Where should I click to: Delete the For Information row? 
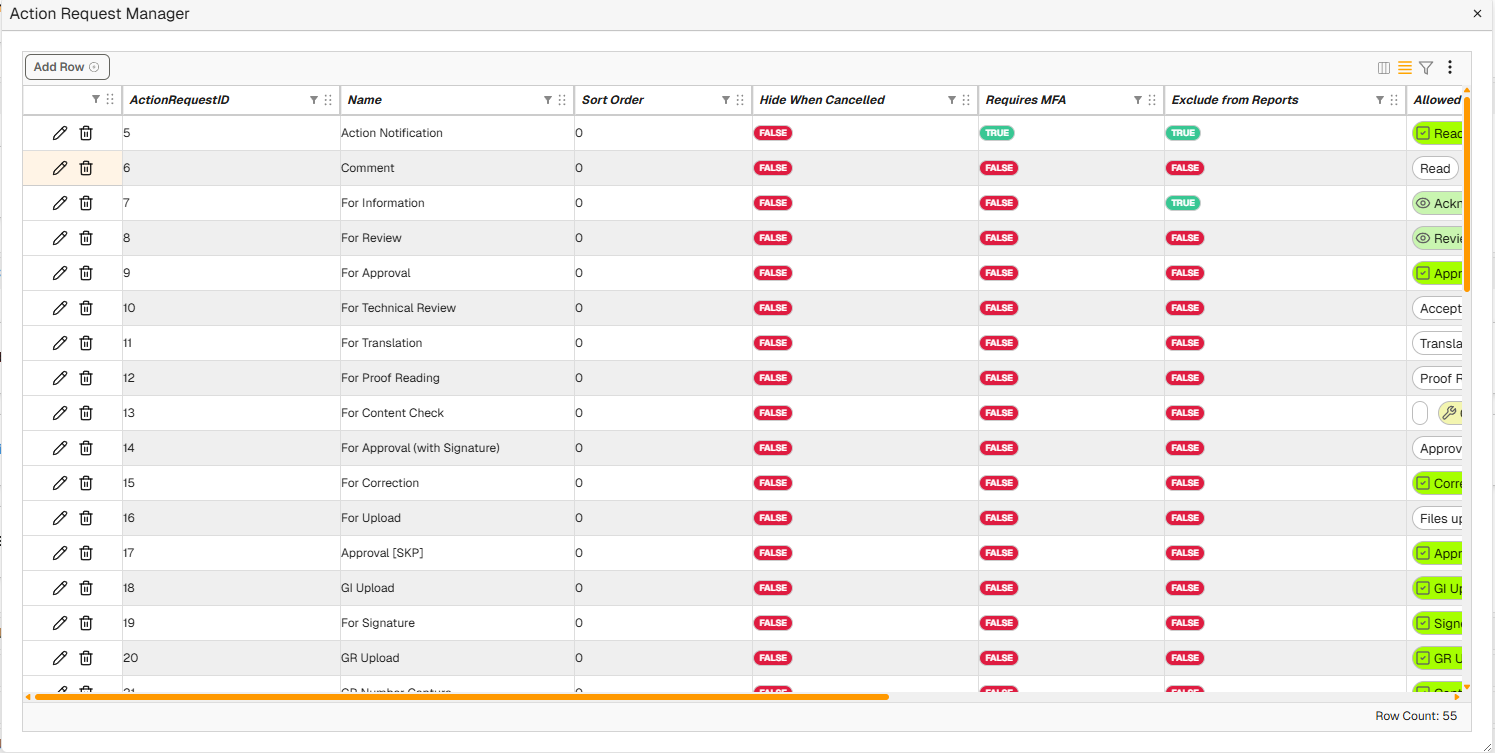coord(86,203)
